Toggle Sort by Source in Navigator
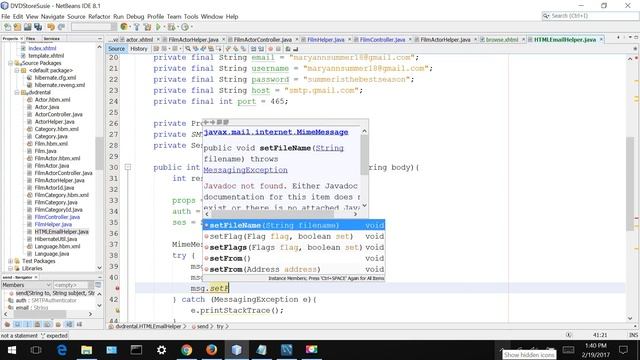Image resolution: width=640 pixels, height=360 pixels. click(x=79, y=324)
